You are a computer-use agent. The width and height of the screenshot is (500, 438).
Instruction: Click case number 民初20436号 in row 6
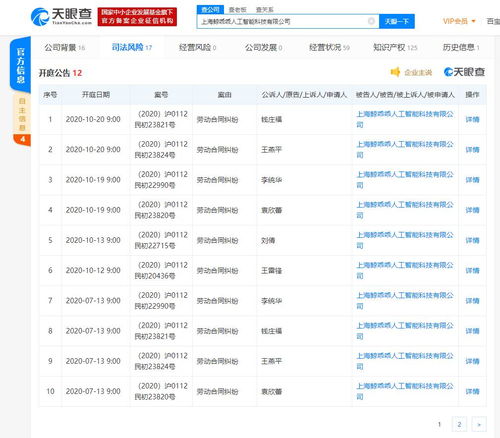pyautogui.click(x=155, y=276)
